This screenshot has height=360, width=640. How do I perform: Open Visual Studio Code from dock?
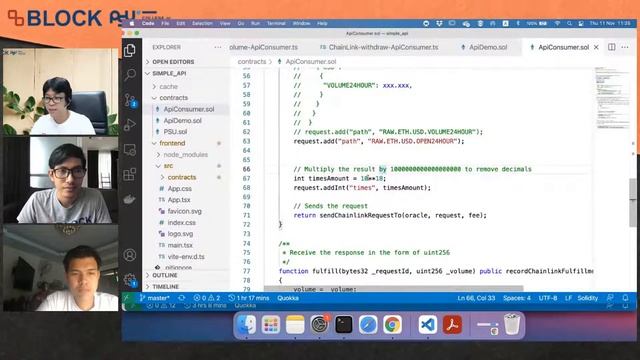pos(427,325)
